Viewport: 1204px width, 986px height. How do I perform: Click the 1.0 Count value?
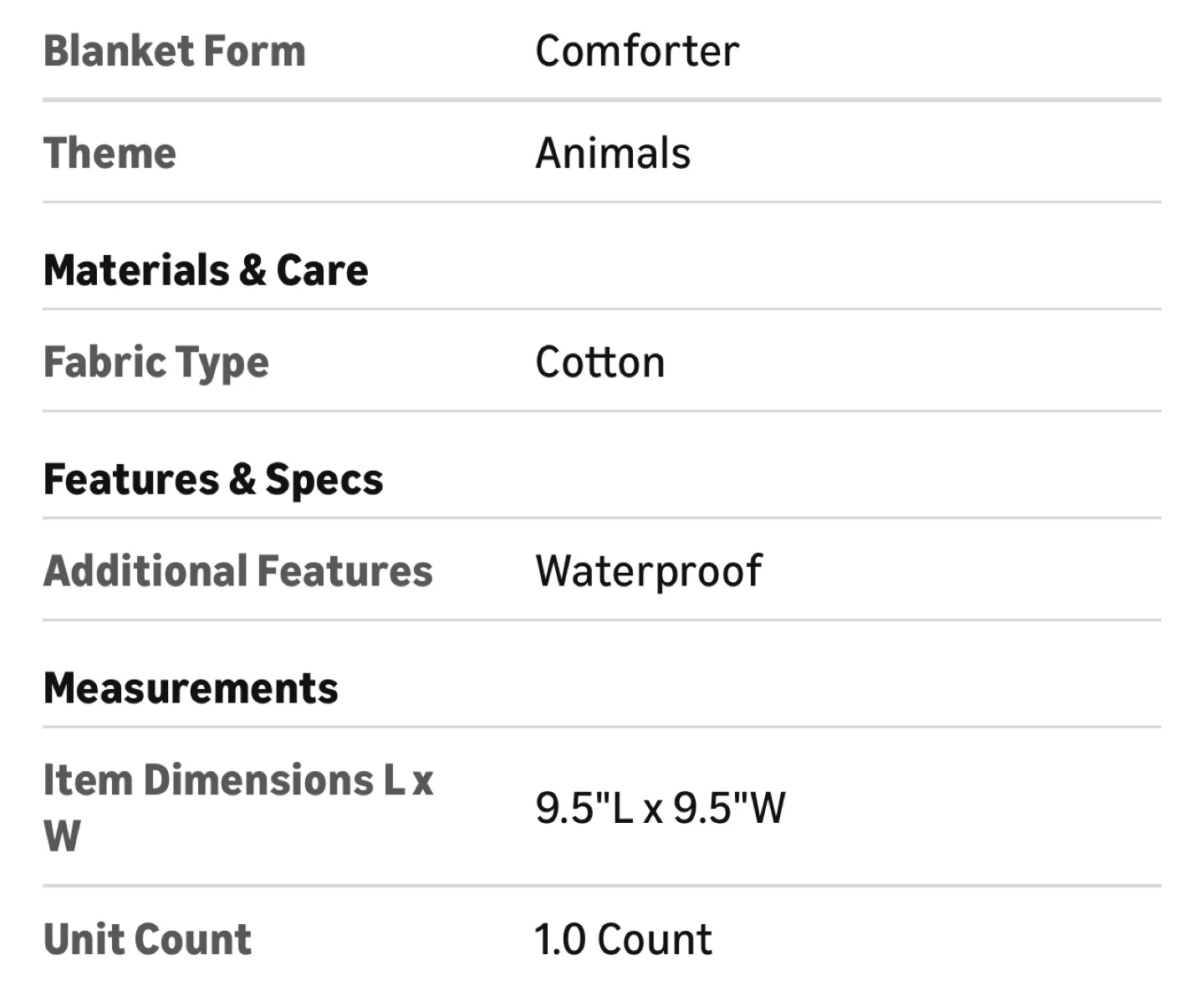click(624, 939)
